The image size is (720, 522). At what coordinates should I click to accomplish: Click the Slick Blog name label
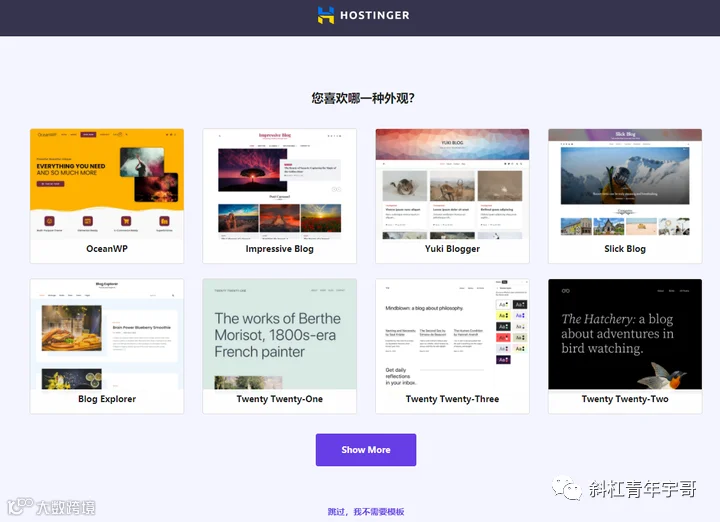[625, 249]
